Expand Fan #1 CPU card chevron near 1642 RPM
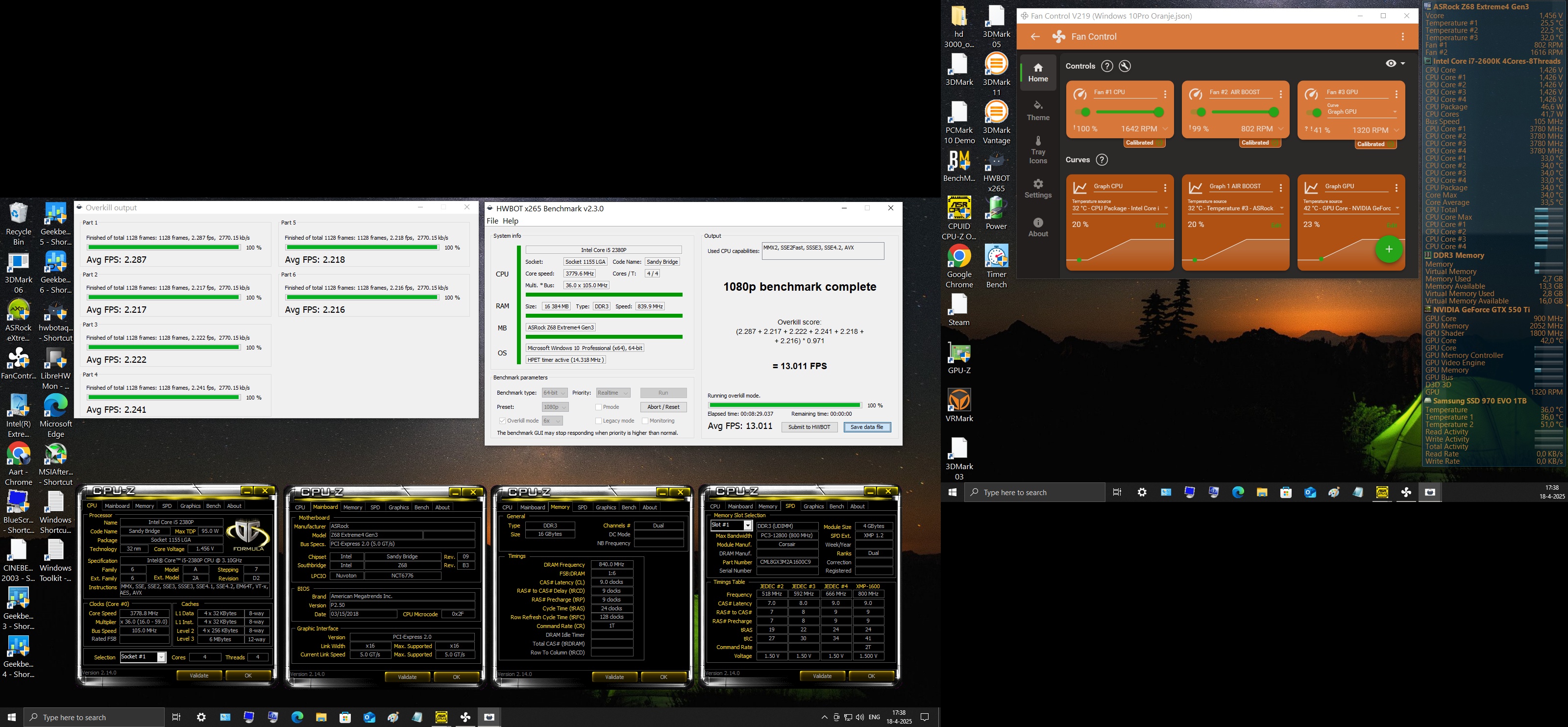The width and height of the screenshot is (1568, 727). click(x=1165, y=130)
